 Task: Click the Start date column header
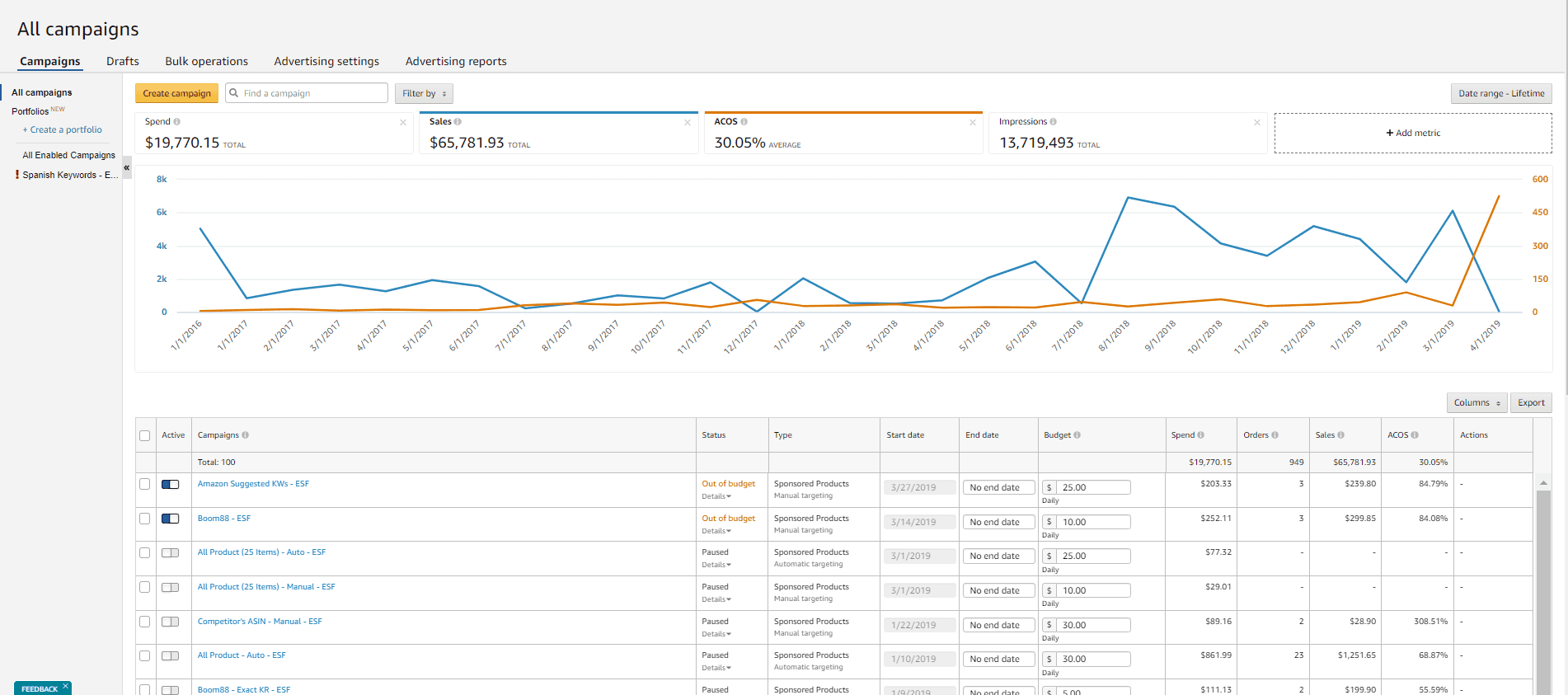pos(905,435)
